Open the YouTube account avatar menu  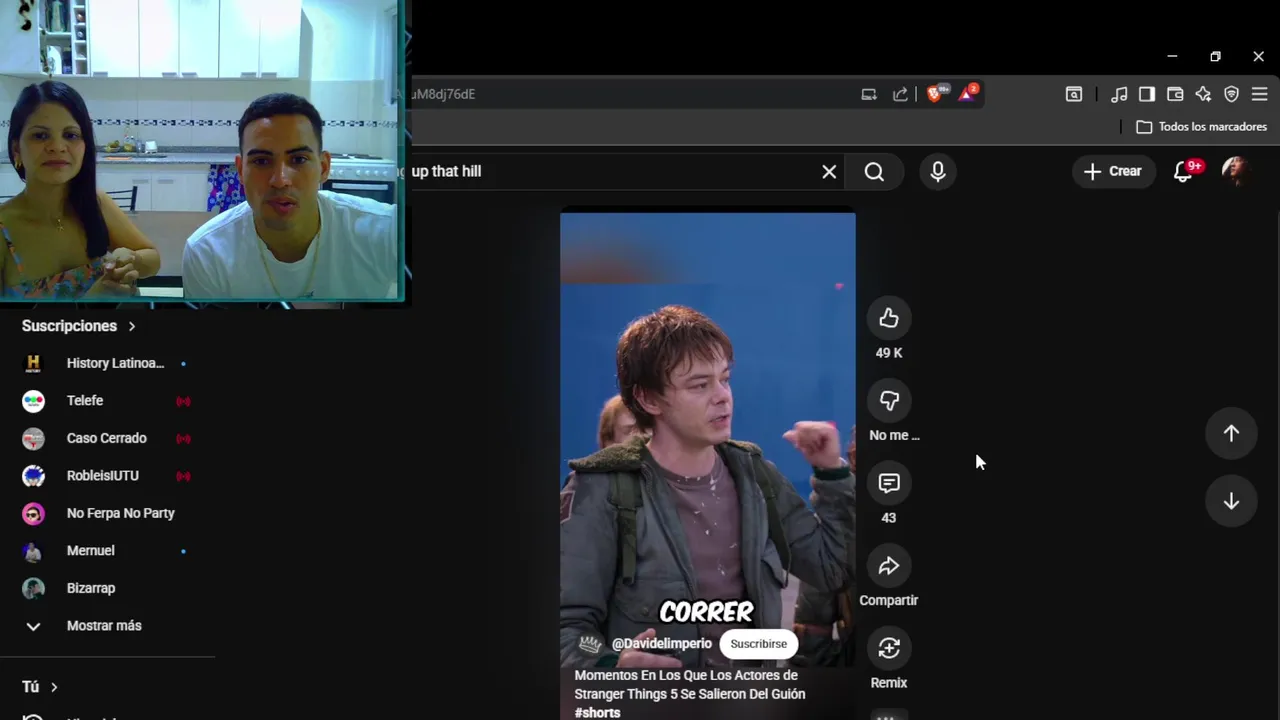[1237, 171]
